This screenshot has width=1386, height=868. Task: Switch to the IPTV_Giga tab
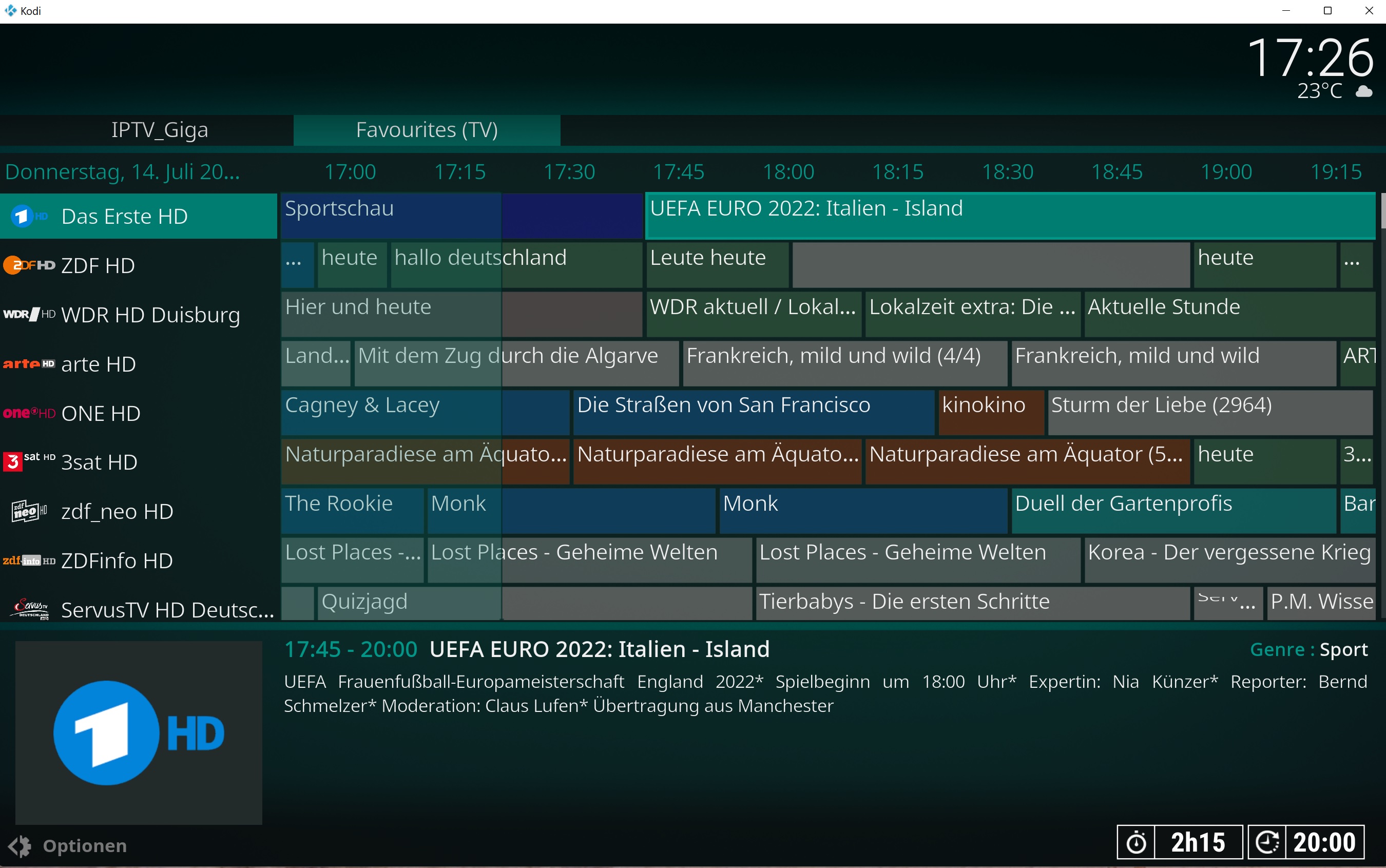(160, 130)
